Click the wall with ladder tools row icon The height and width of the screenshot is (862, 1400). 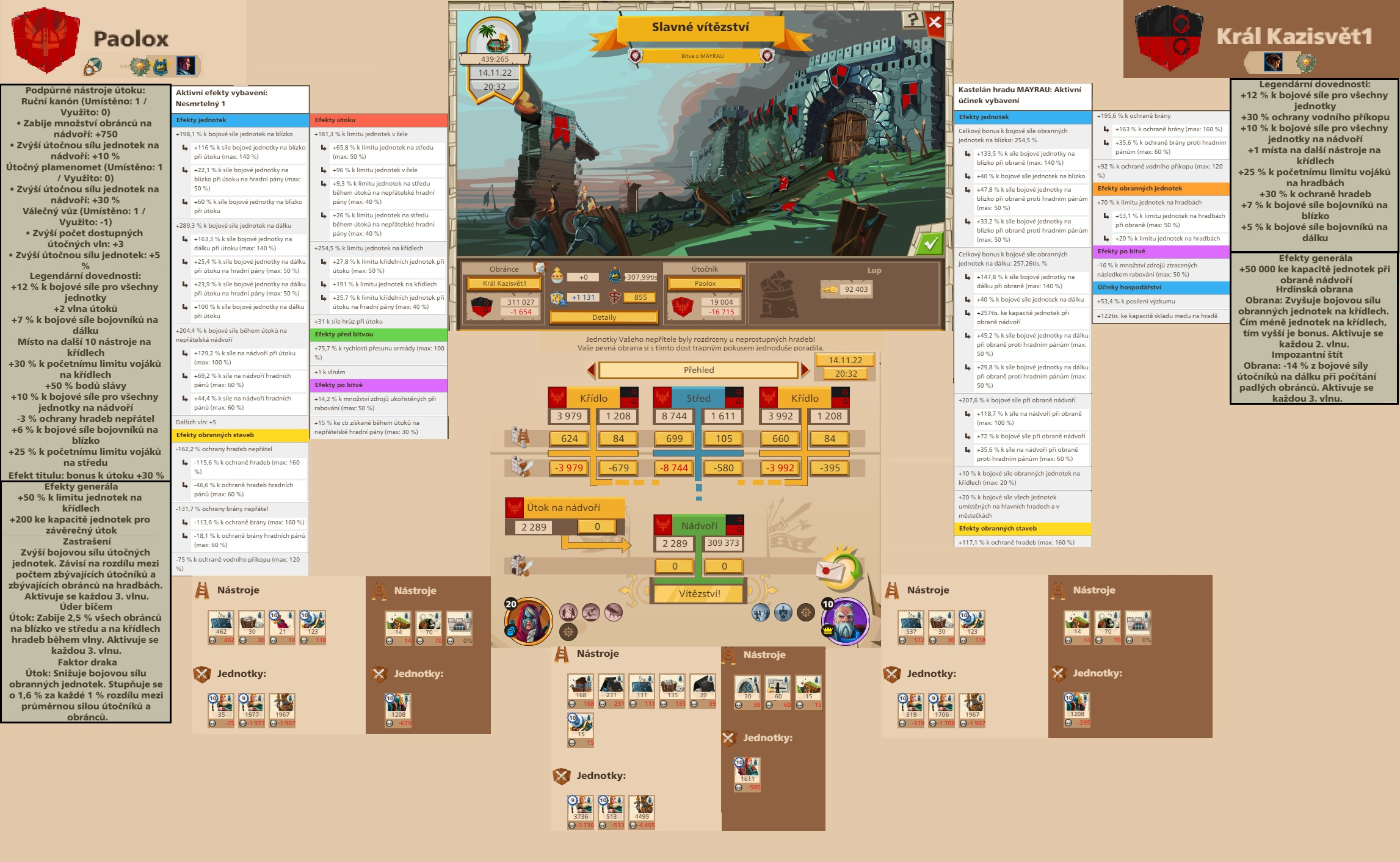click(520, 438)
